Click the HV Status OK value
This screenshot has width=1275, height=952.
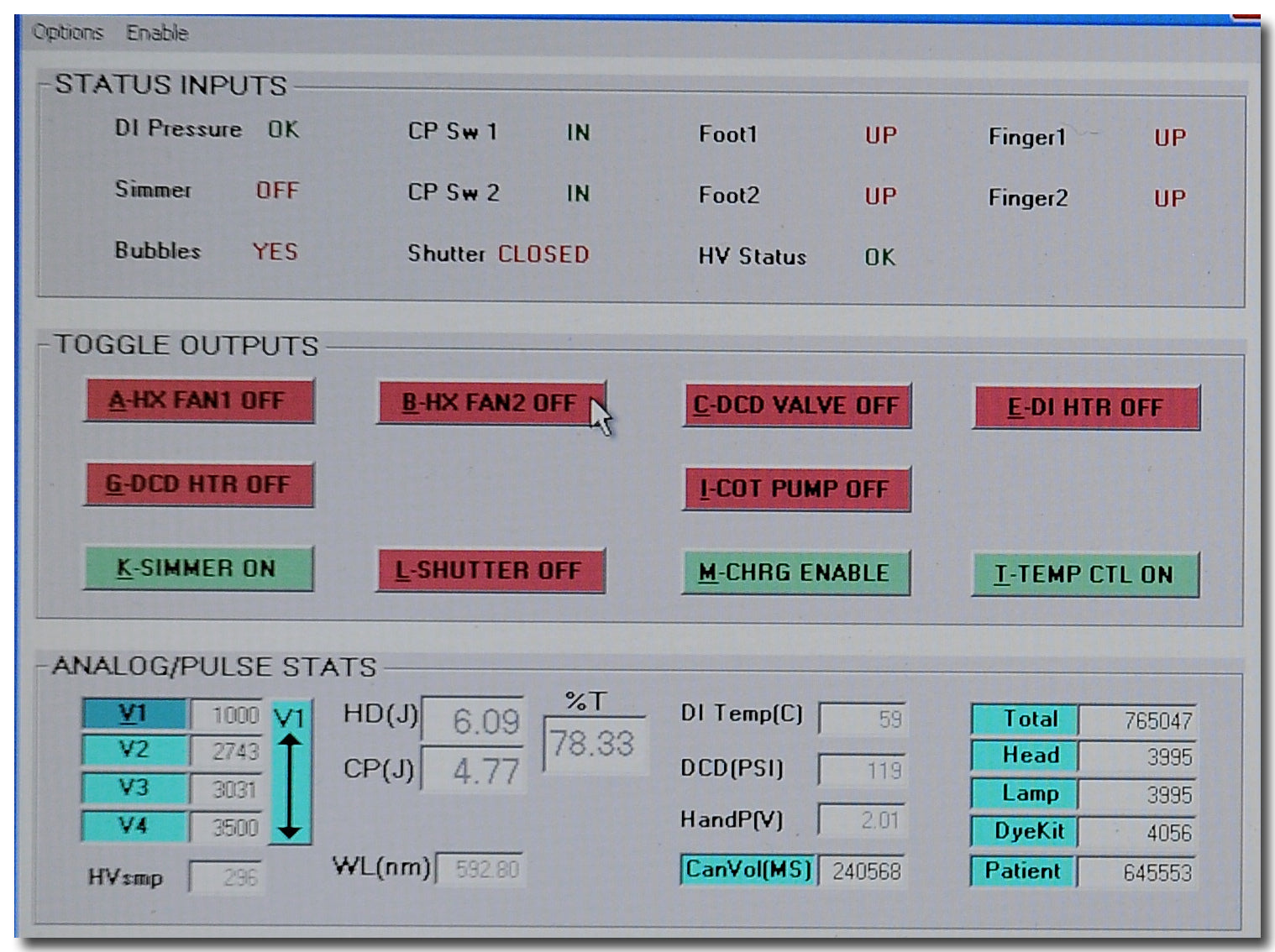880,257
